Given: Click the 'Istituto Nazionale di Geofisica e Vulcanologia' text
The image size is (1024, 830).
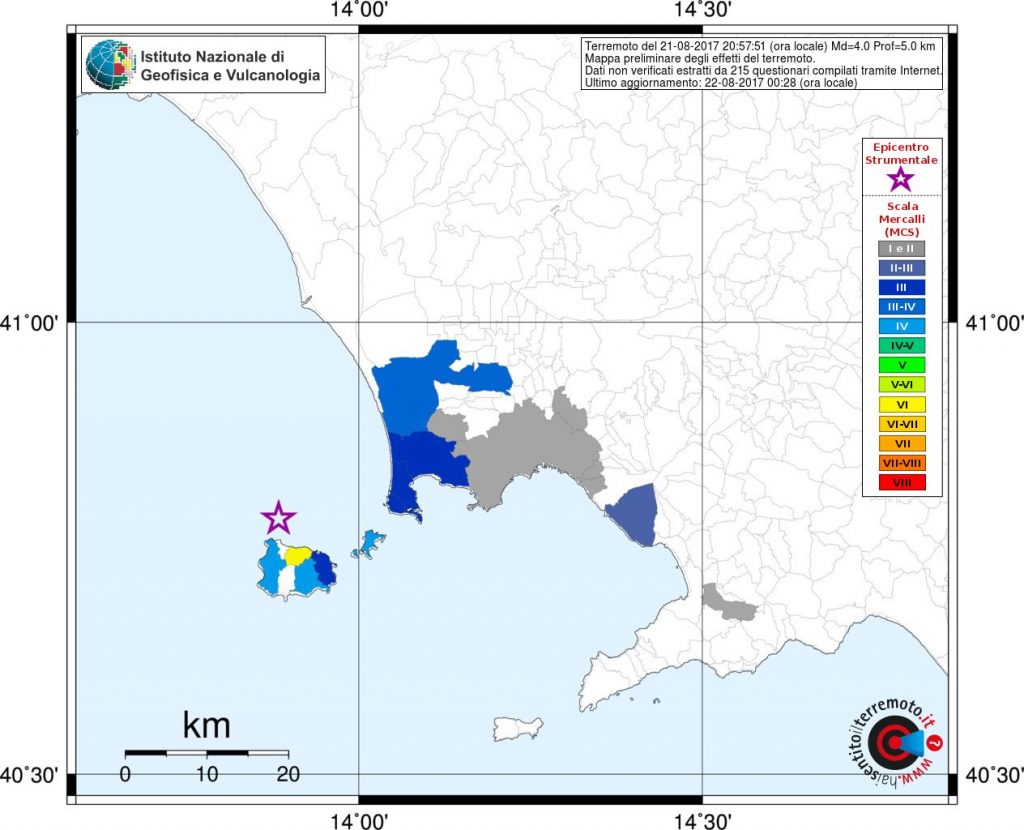Looking at the screenshot, I should pos(230,67).
